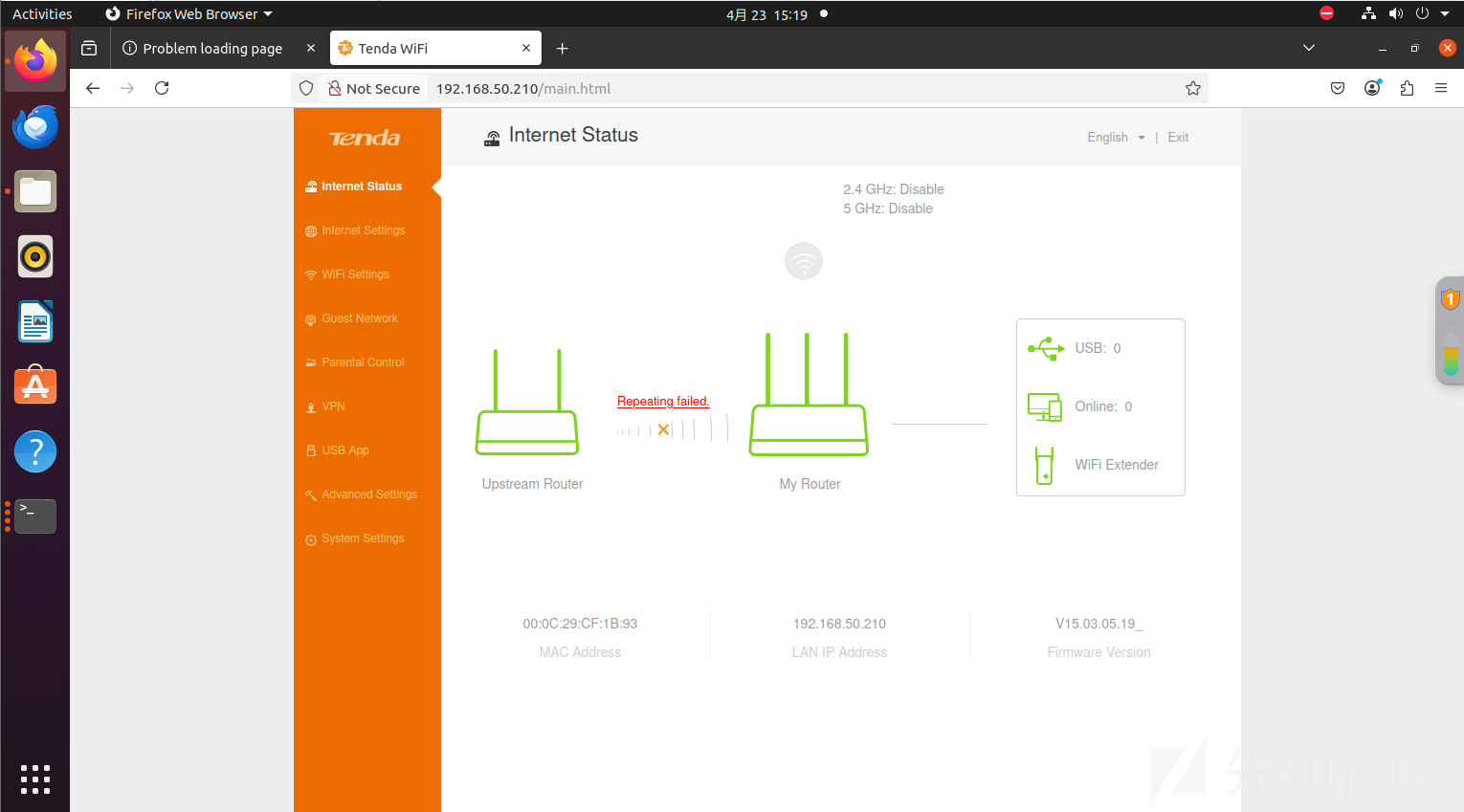Click the Internet Status header icon
1464x812 pixels.
point(492,138)
